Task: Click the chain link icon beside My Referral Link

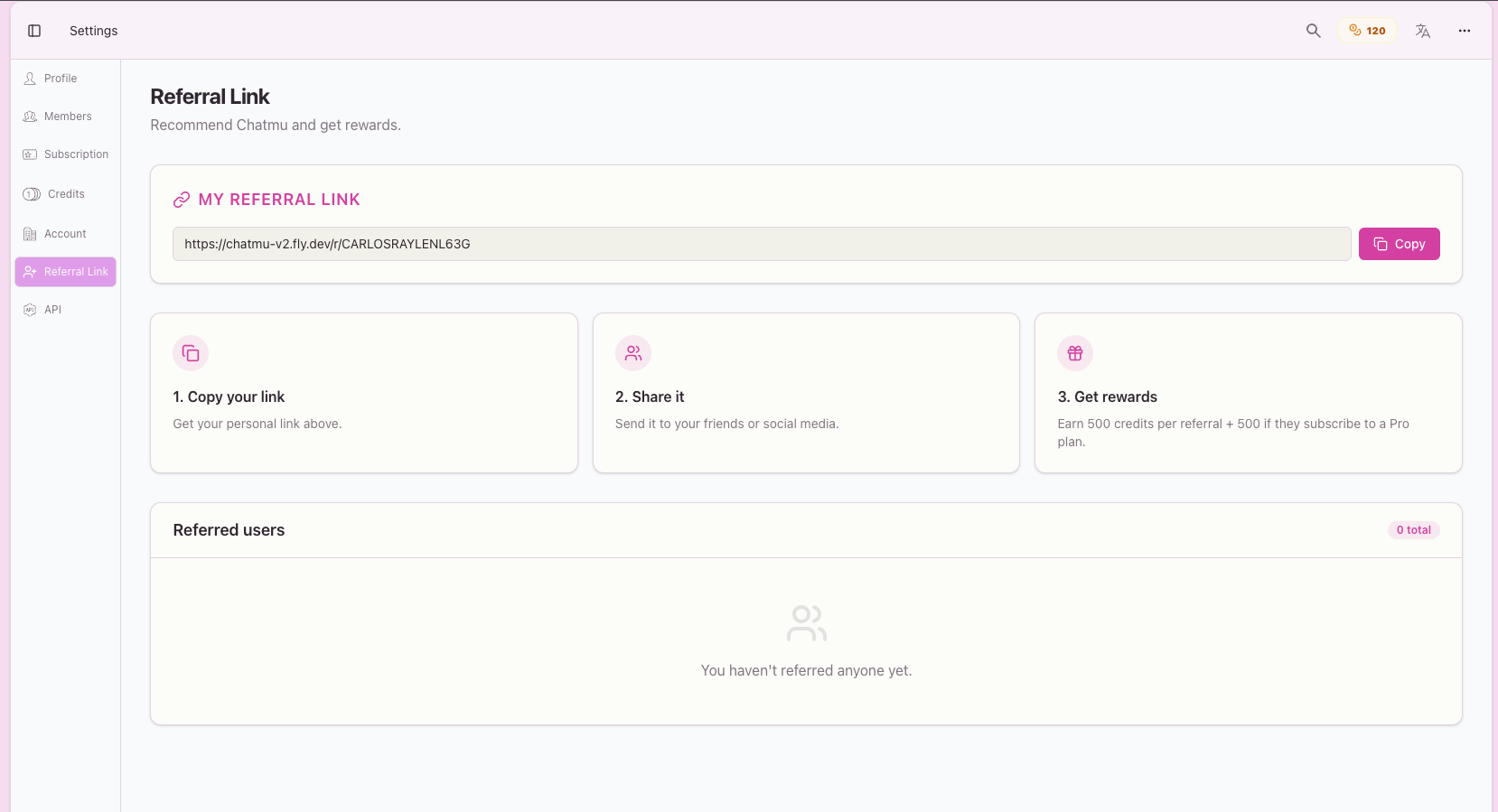Action: coord(182,200)
